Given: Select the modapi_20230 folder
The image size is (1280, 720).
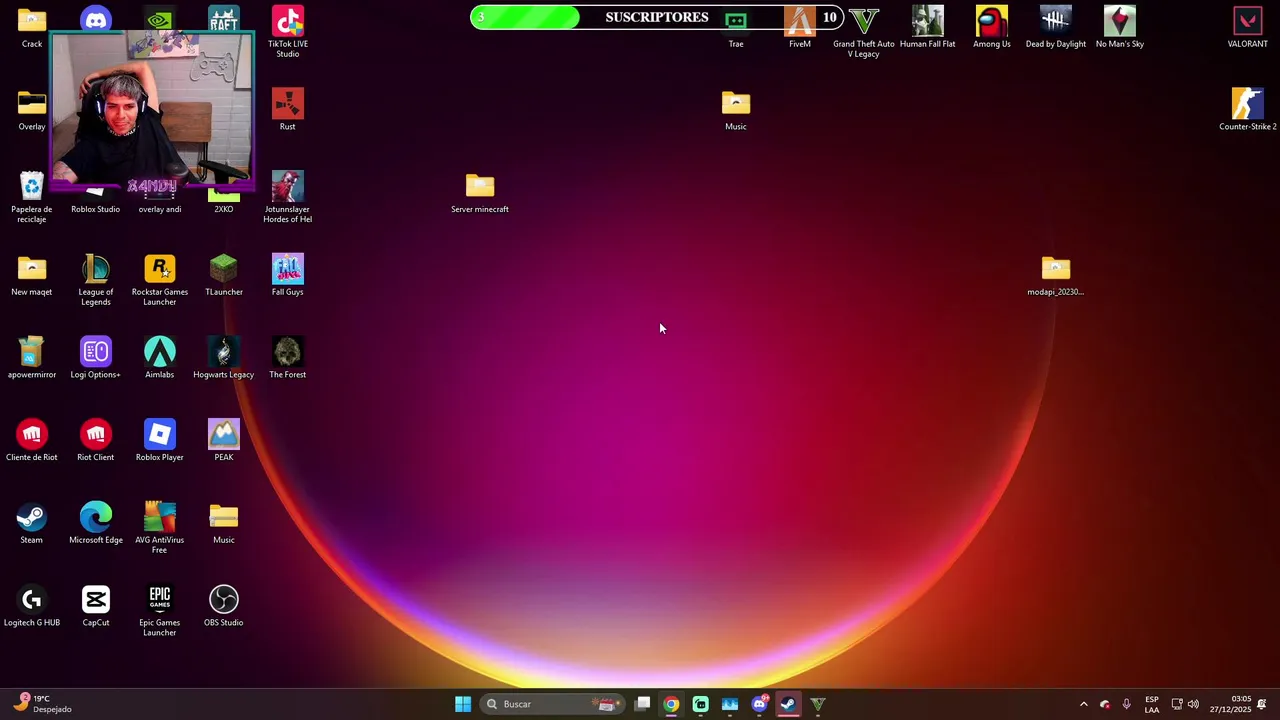Looking at the screenshot, I should (1056, 276).
